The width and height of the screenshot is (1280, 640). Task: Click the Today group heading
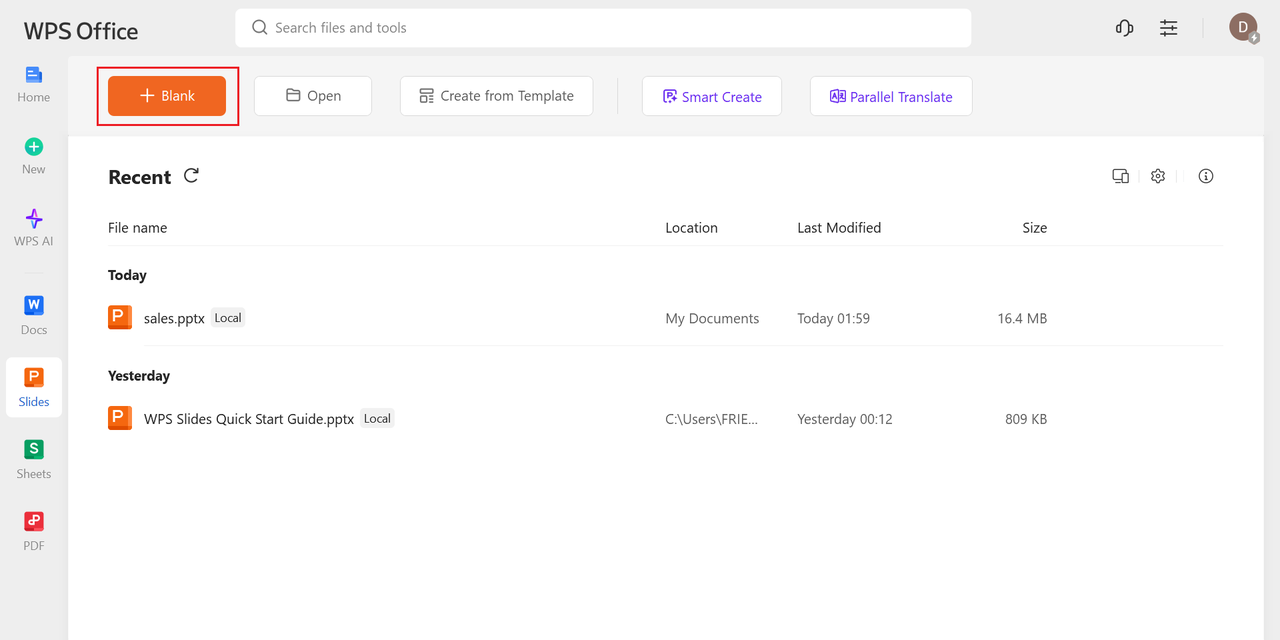pyautogui.click(x=127, y=275)
